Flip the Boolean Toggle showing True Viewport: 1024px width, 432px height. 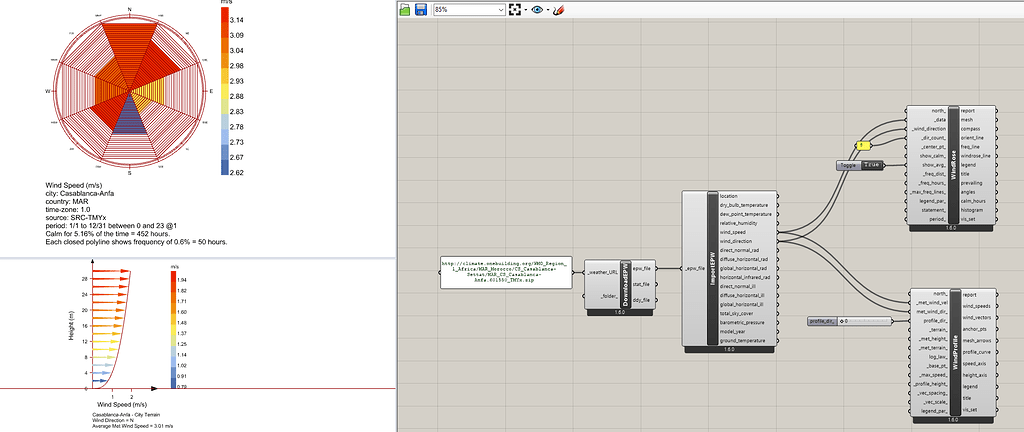click(872, 164)
